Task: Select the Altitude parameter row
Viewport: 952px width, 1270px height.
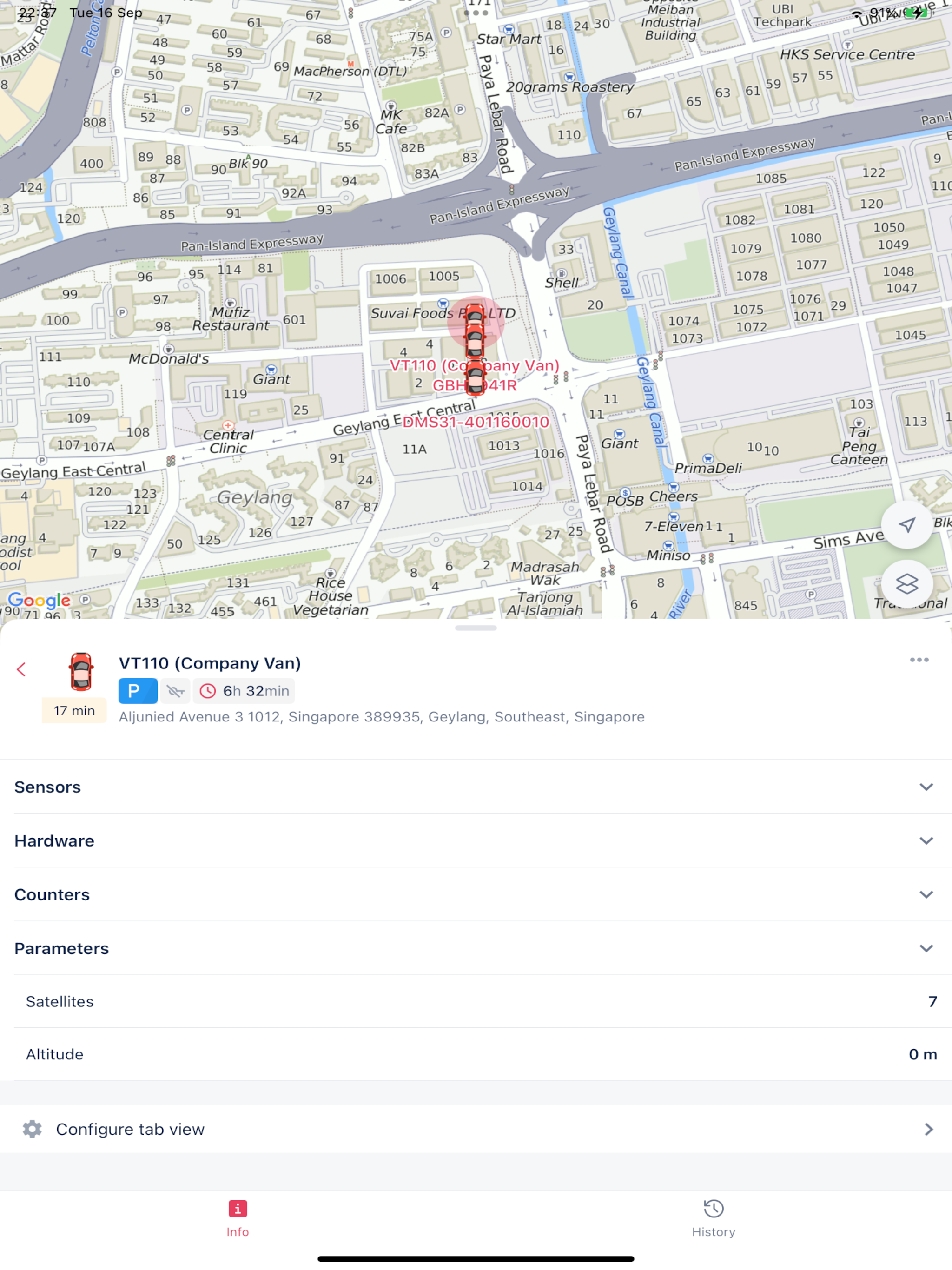Action: [x=476, y=1054]
